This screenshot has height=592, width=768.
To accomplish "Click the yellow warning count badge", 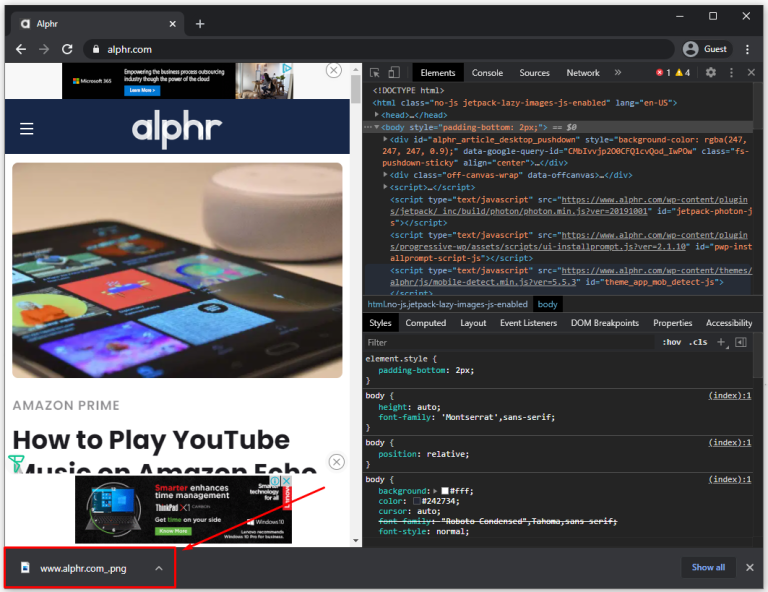I will [683, 72].
